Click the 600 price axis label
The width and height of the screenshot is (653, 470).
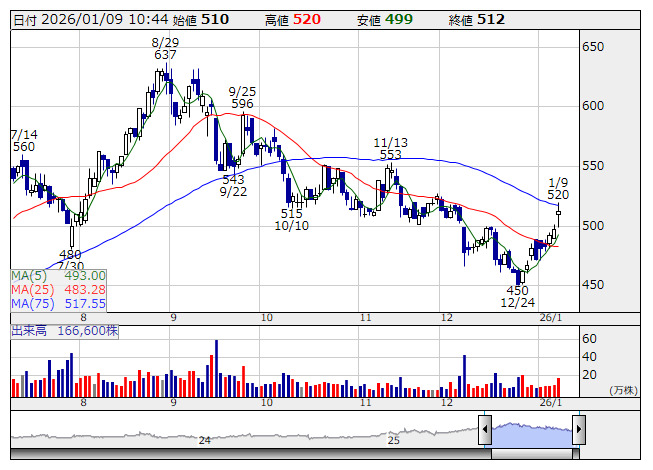point(593,106)
